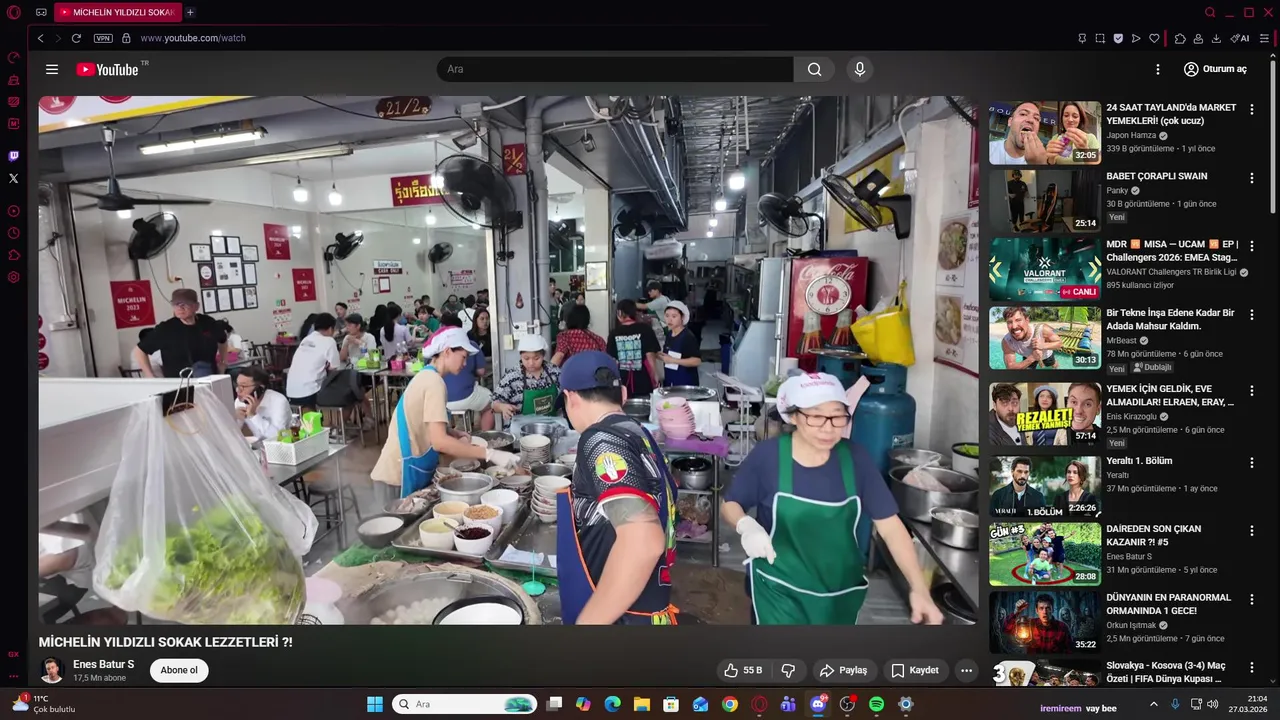
Task: Toggle the VPN badge in address bar
Action: [103, 38]
